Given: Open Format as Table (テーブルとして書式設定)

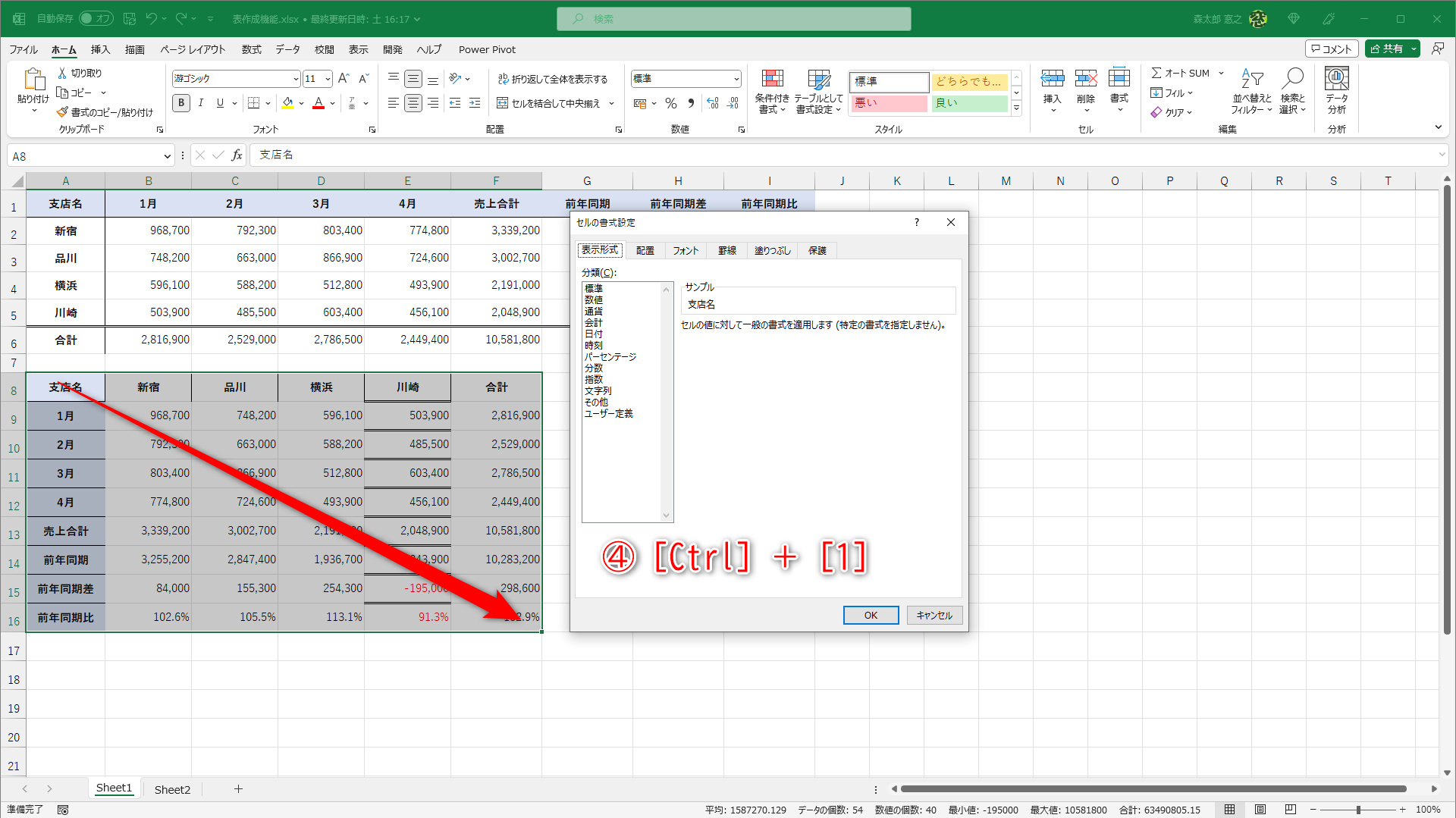Looking at the screenshot, I should pos(818,92).
